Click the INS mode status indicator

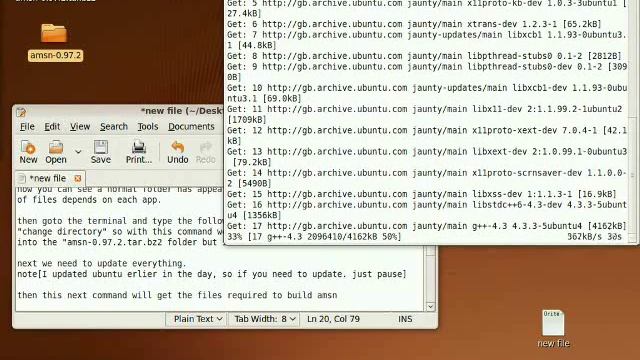click(405, 319)
